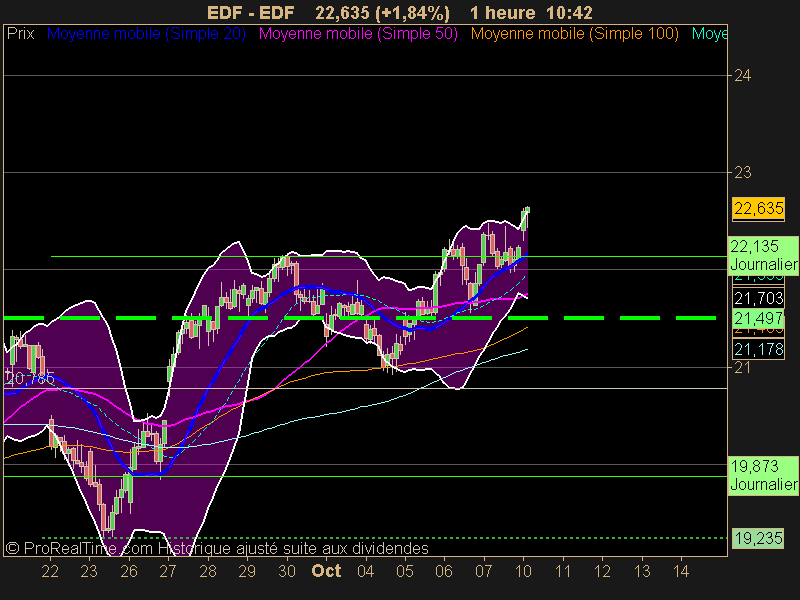Click the ProRealTime.com copyright text

pyautogui.click(x=217, y=548)
